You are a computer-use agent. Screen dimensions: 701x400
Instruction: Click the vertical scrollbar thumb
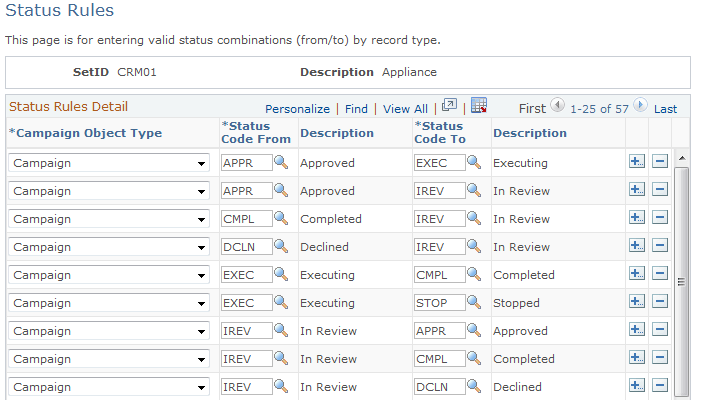click(x=681, y=282)
